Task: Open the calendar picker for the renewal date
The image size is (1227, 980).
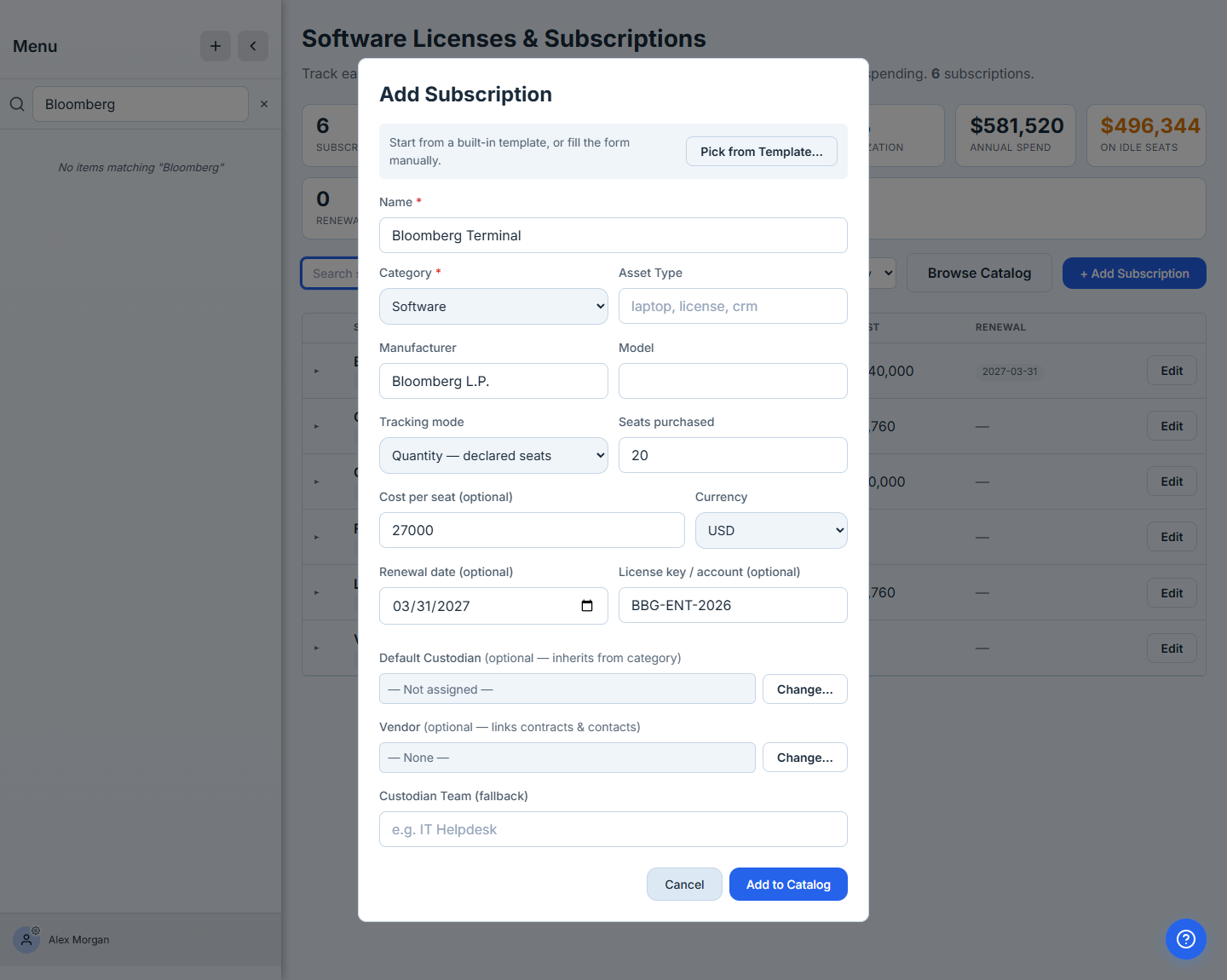Action: (587, 606)
